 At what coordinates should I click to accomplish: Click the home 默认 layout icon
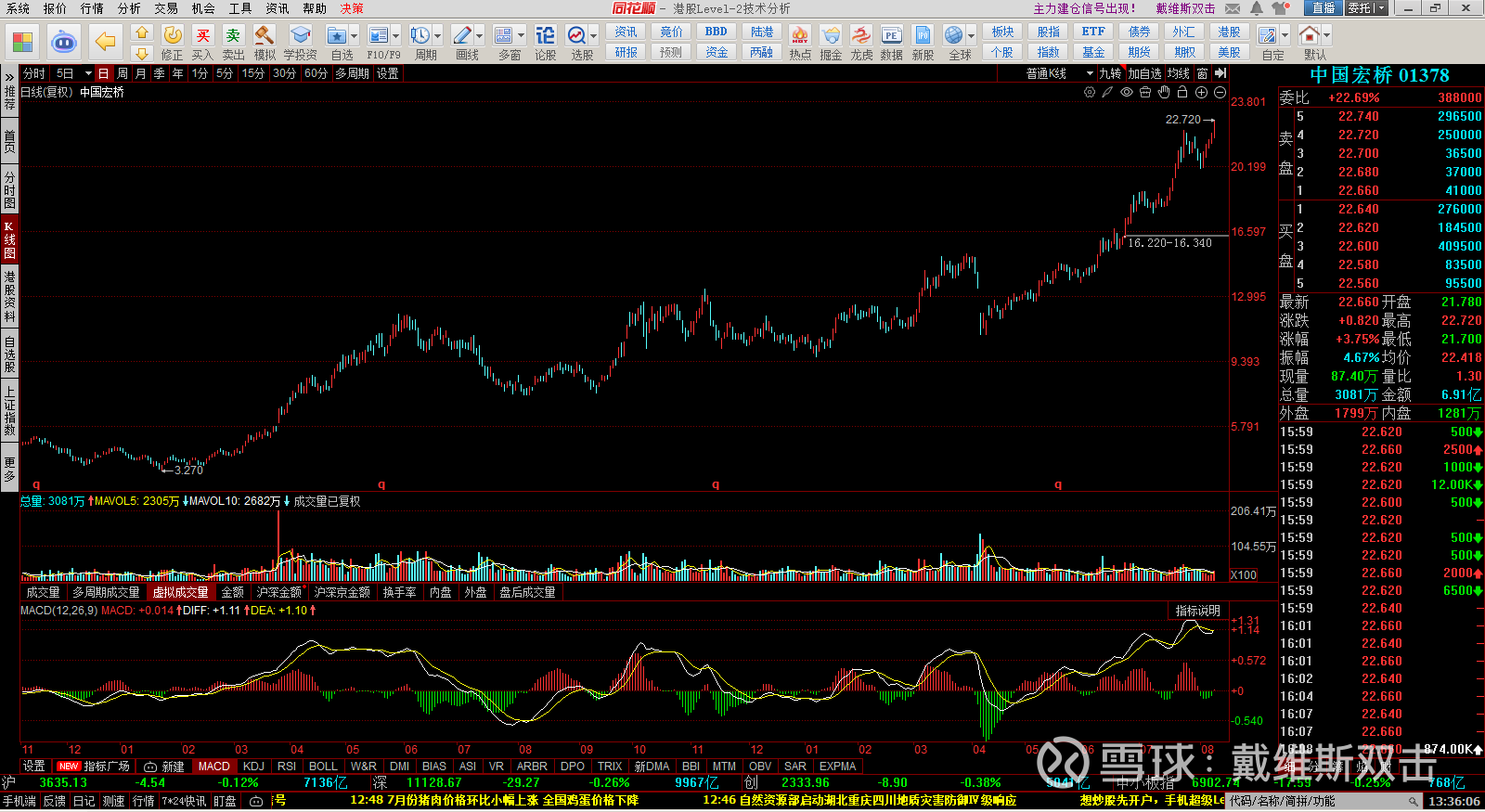point(1310,35)
